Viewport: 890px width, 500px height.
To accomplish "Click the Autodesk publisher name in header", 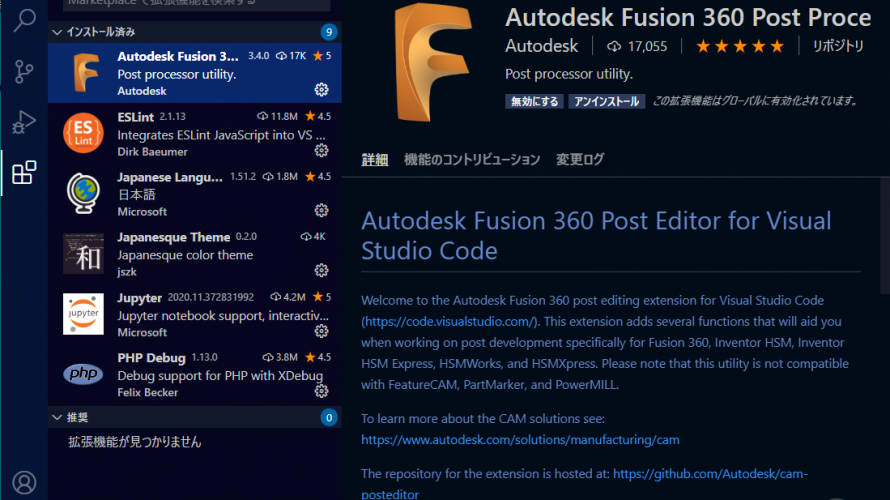I will 541,46.
